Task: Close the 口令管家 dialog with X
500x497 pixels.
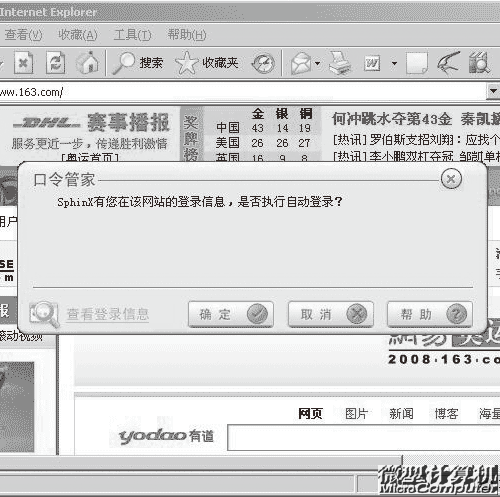Action: 451,179
